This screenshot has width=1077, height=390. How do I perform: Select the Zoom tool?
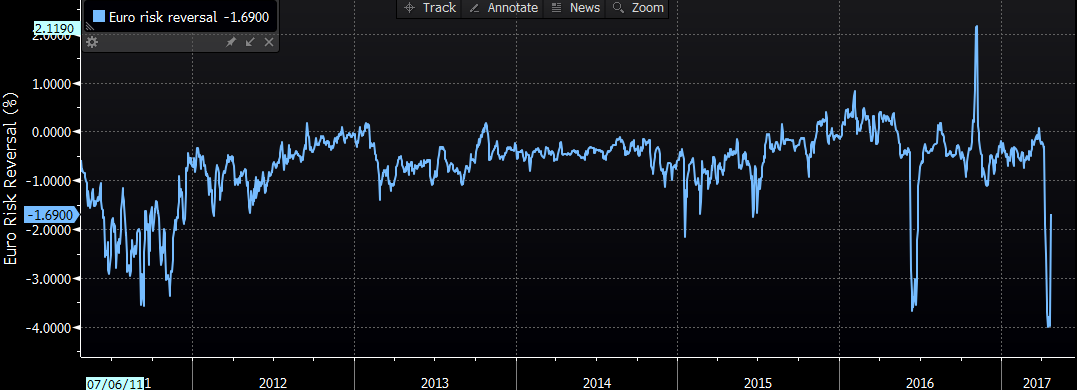pos(637,8)
